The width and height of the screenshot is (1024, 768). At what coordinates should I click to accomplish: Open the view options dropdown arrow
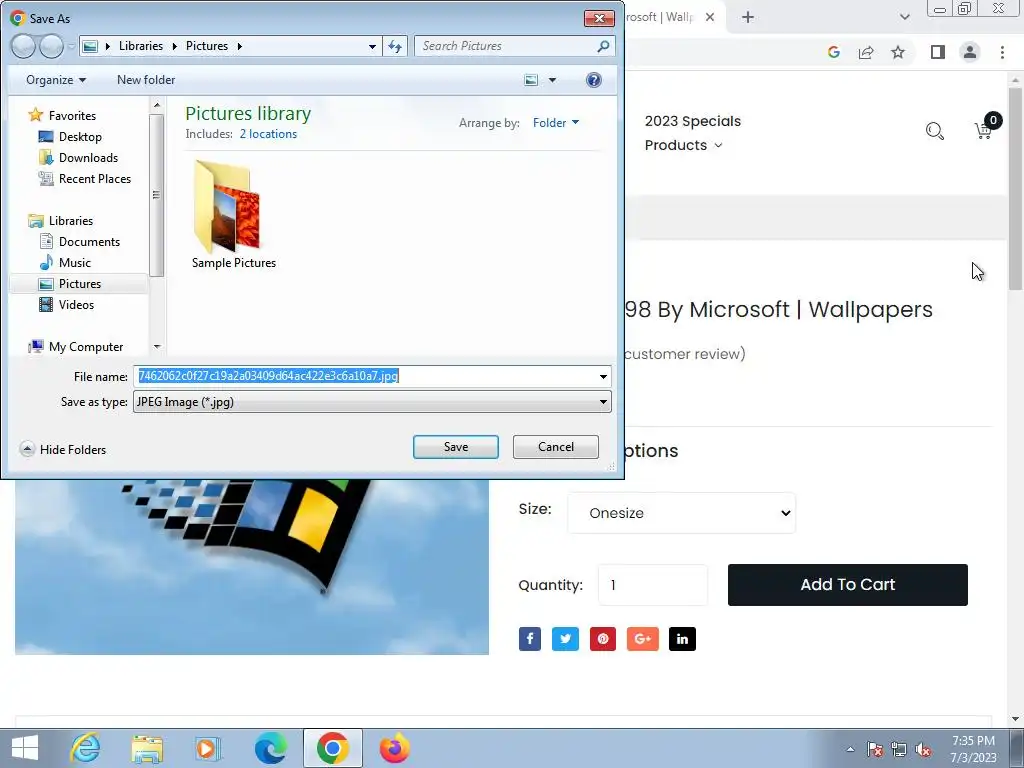(552, 80)
